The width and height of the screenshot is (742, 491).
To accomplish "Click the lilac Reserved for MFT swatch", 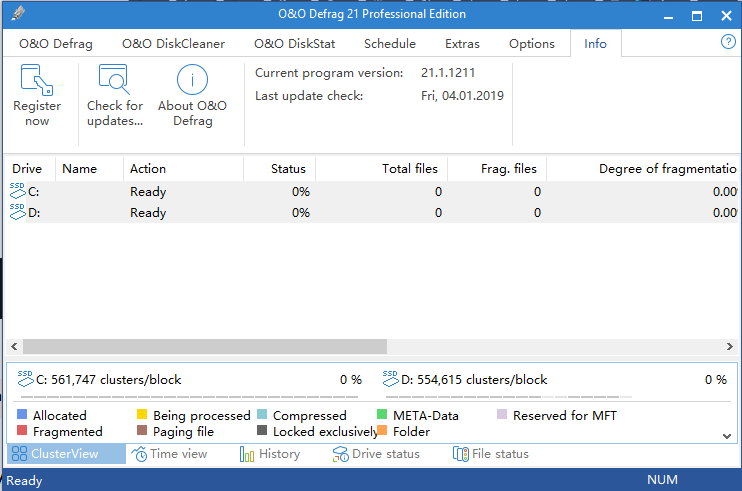I will (x=502, y=414).
